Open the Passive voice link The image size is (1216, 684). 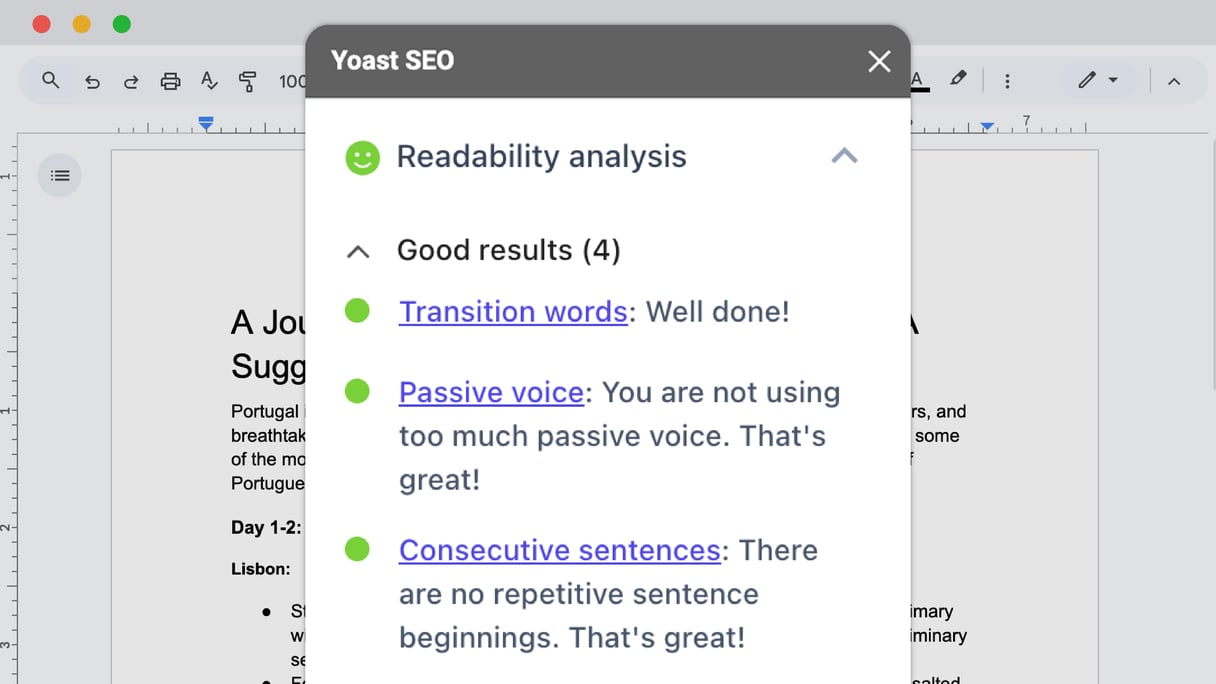[491, 393]
